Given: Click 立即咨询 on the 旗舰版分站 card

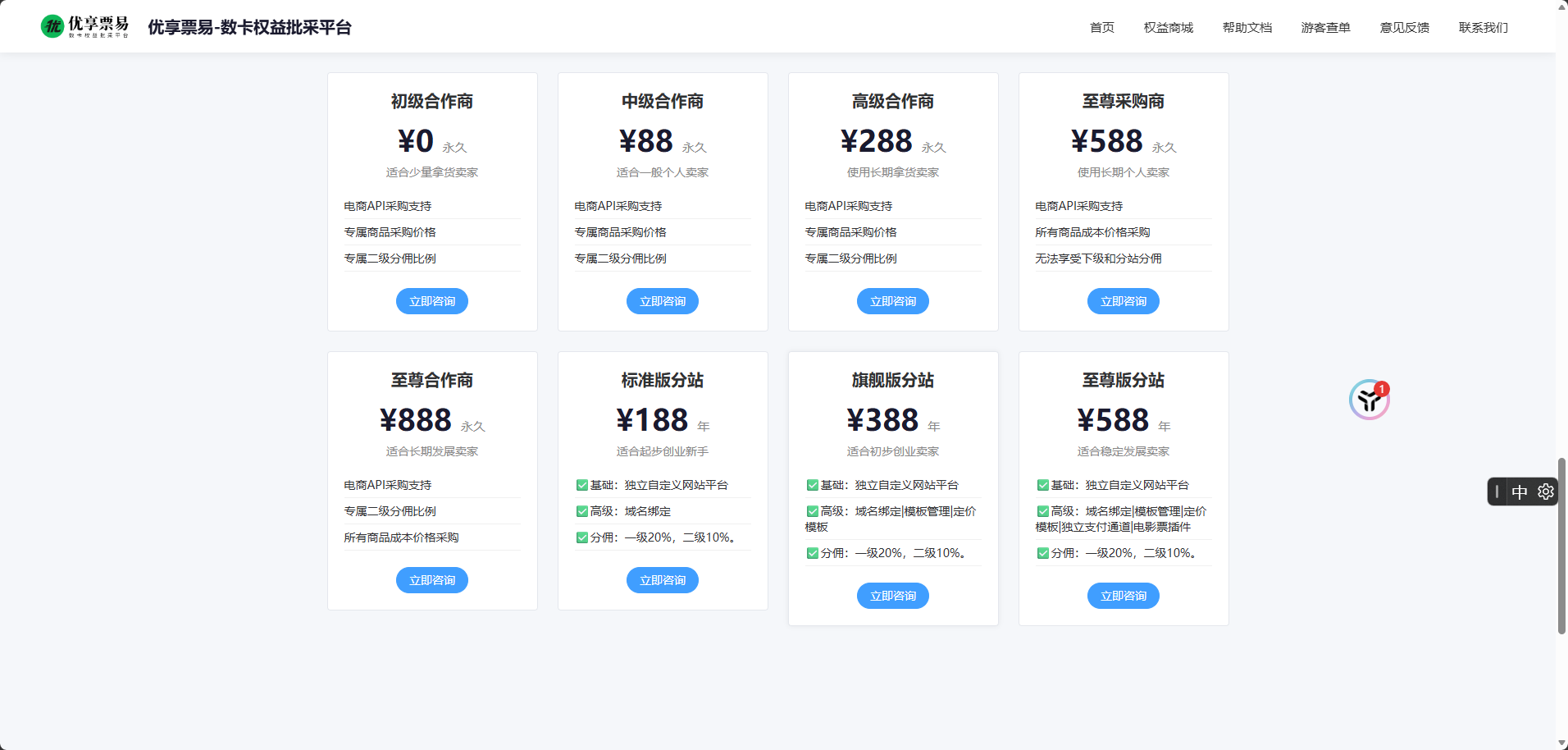Looking at the screenshot, I should point(893,596).
